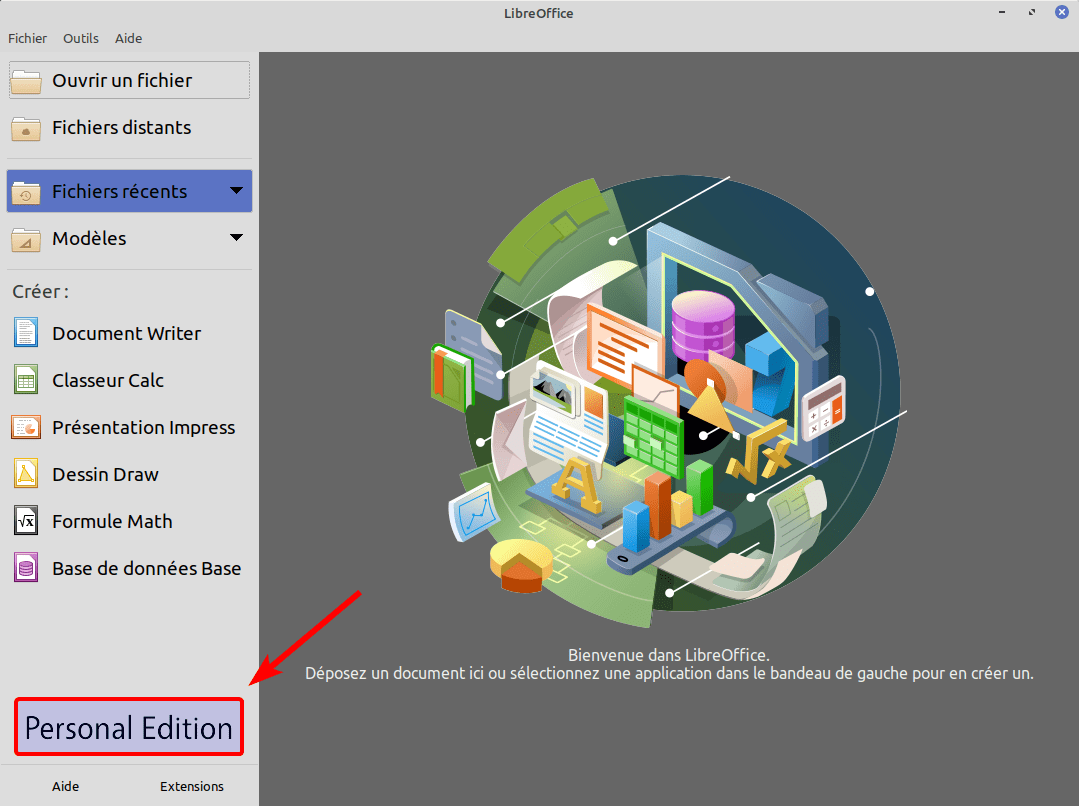Click Ouvrir un fichier label

pyautogui.click(x=122, y=81)
